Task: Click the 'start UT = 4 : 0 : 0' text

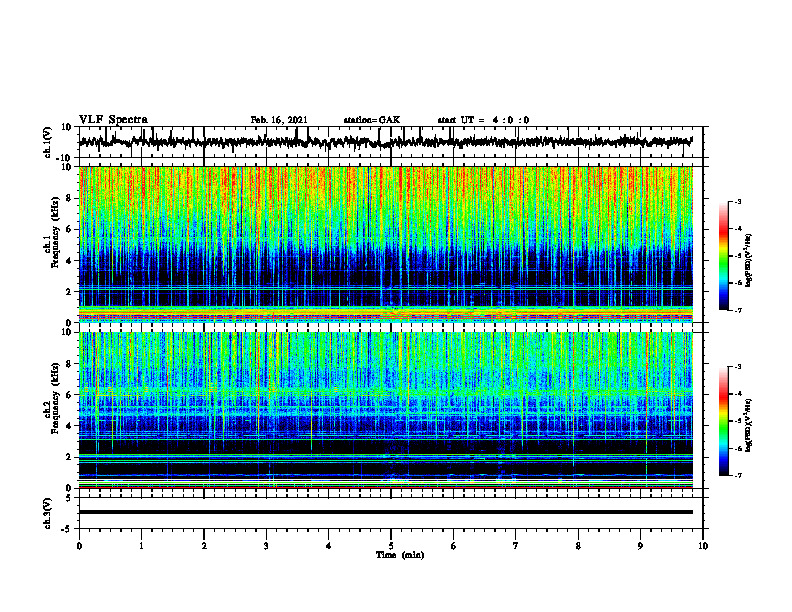Action: 483,120
